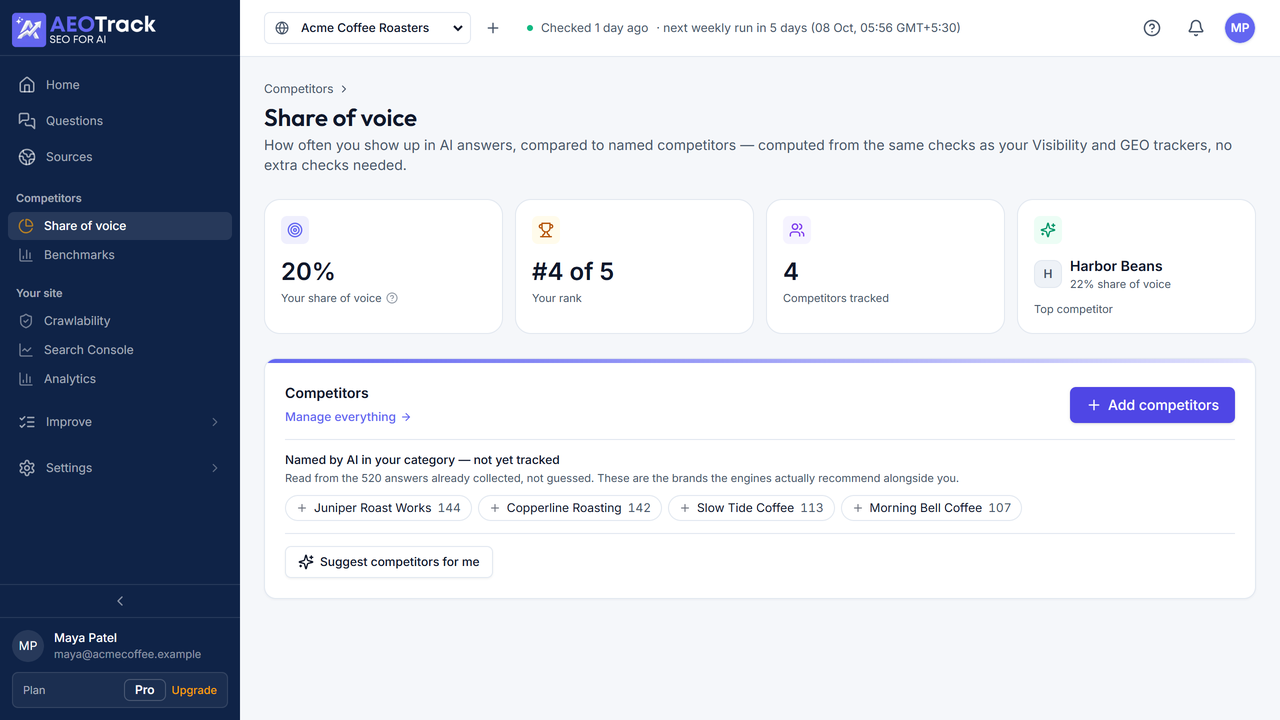Click the AEOTrack logo icon
This screenshot has height=720, width=1280.
29,29
